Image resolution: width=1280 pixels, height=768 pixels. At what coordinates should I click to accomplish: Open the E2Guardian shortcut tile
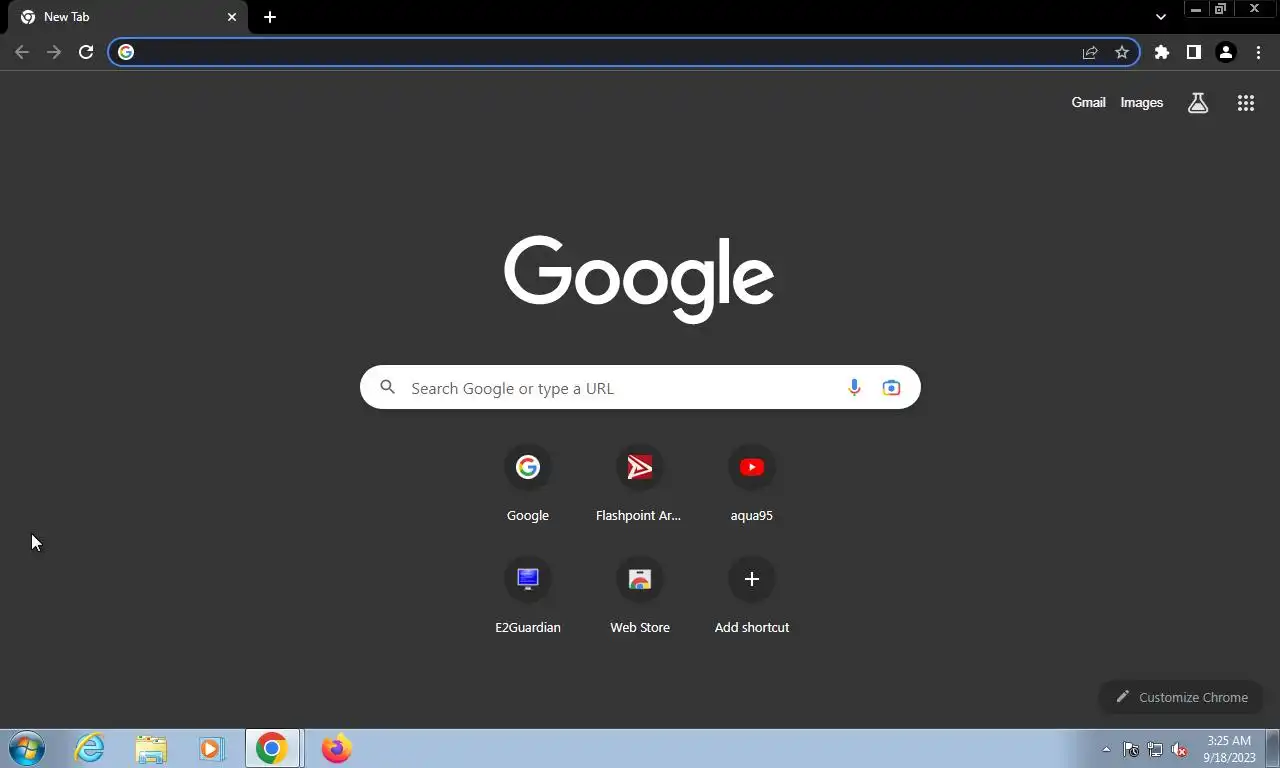528,596
